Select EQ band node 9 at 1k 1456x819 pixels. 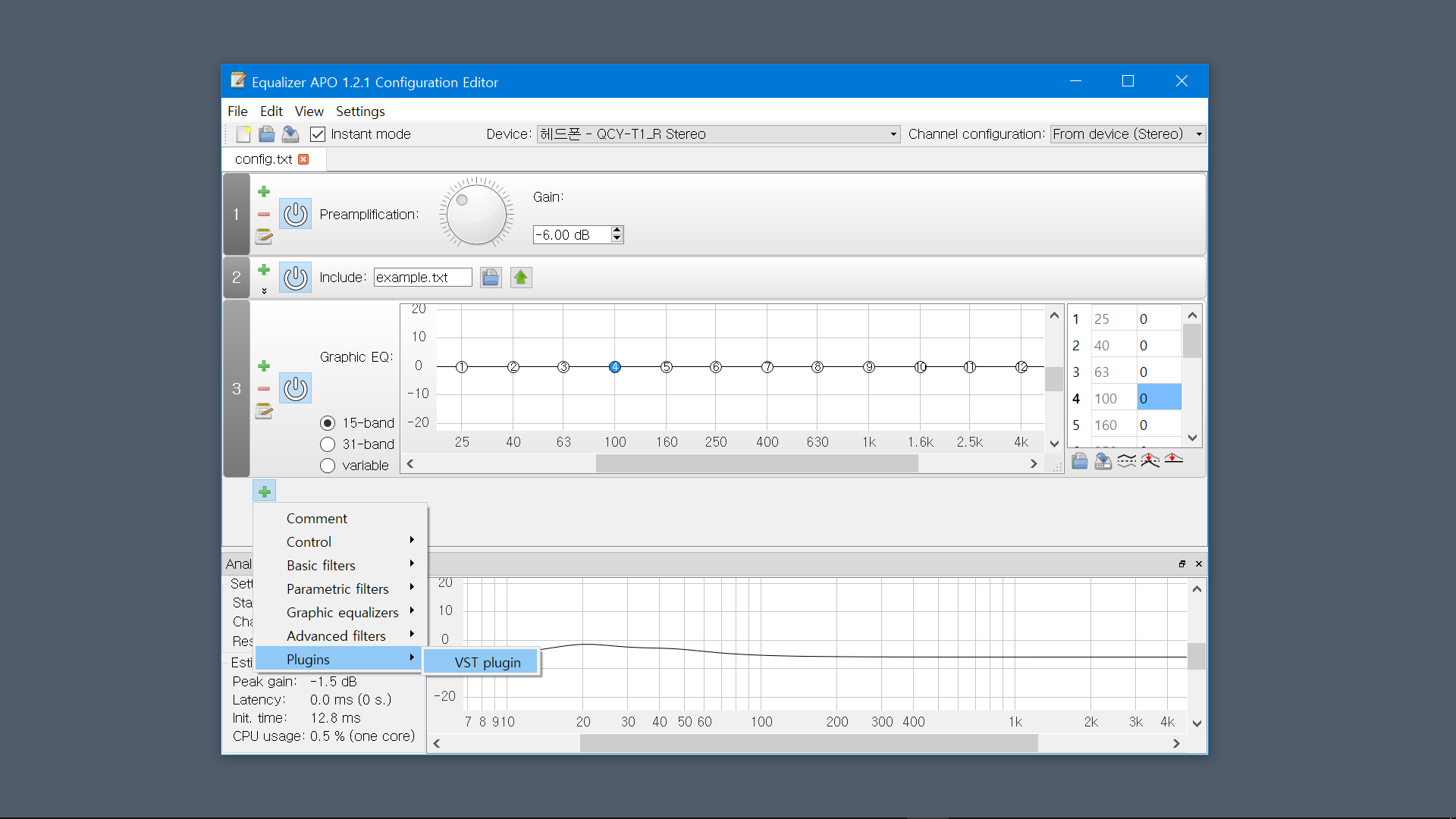click(x=869, y=367)
